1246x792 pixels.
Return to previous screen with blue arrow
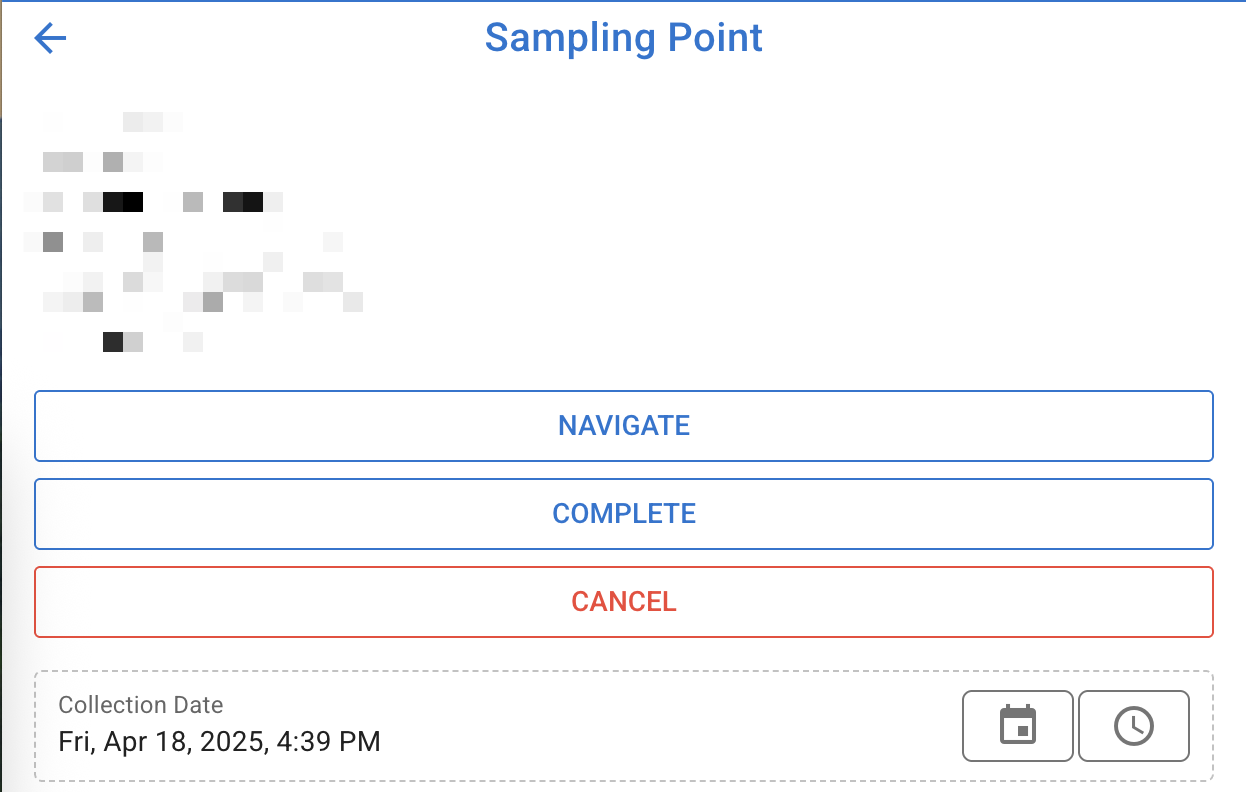point(50,39)
